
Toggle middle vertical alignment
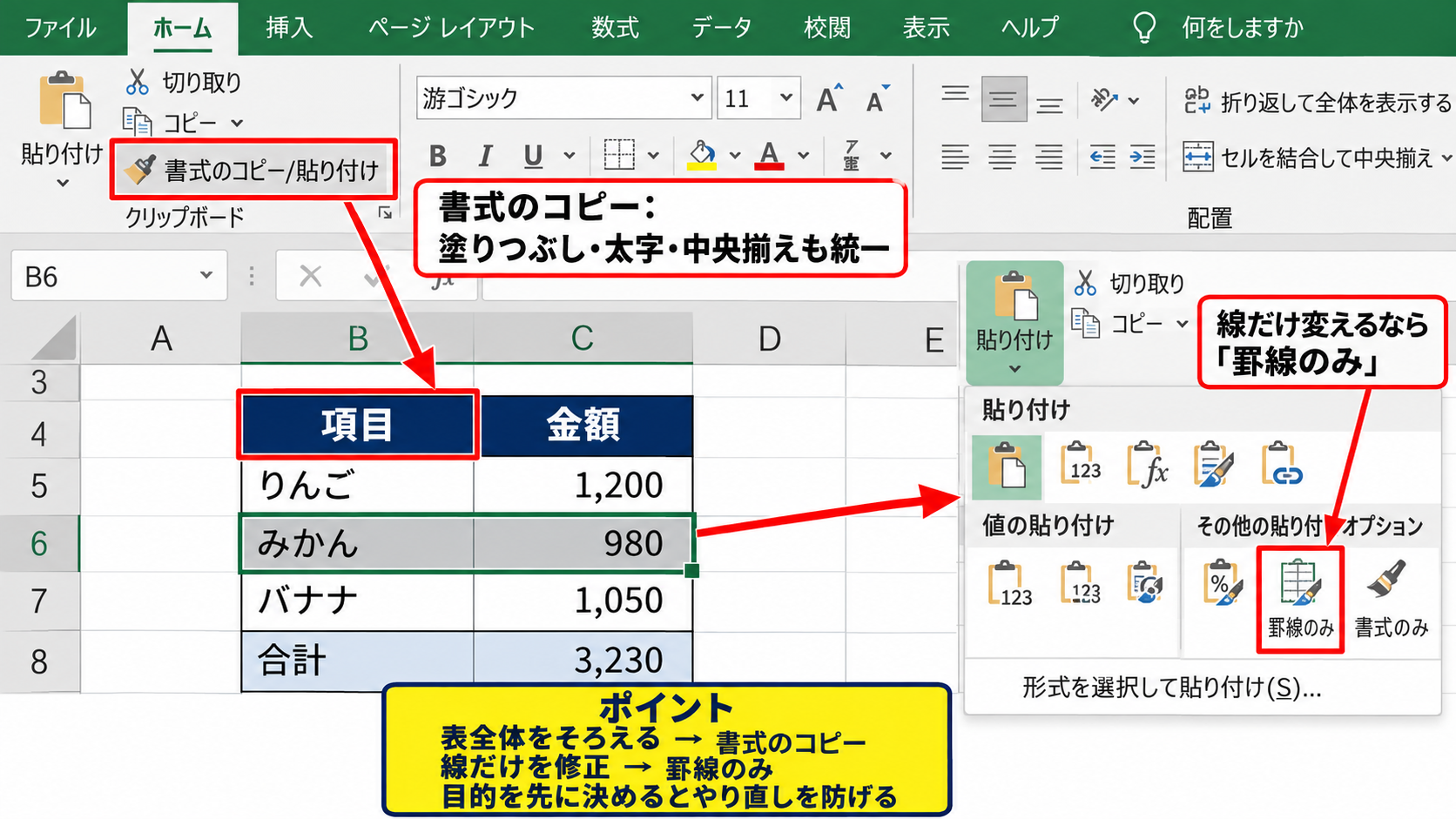(x=1003, y=99)
